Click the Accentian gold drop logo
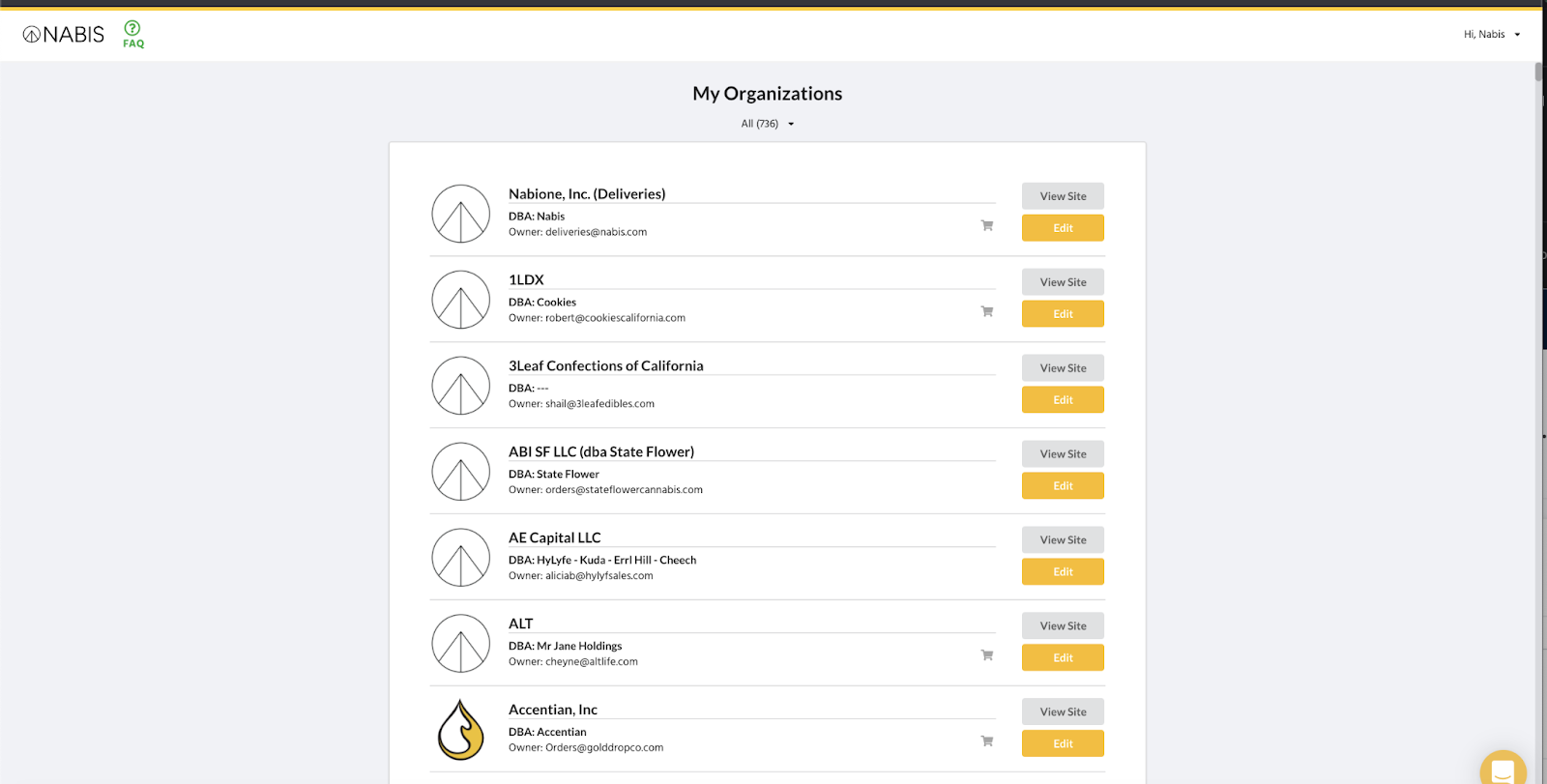This screenshot has width=1547, height=784. click(x=460, y=730)
